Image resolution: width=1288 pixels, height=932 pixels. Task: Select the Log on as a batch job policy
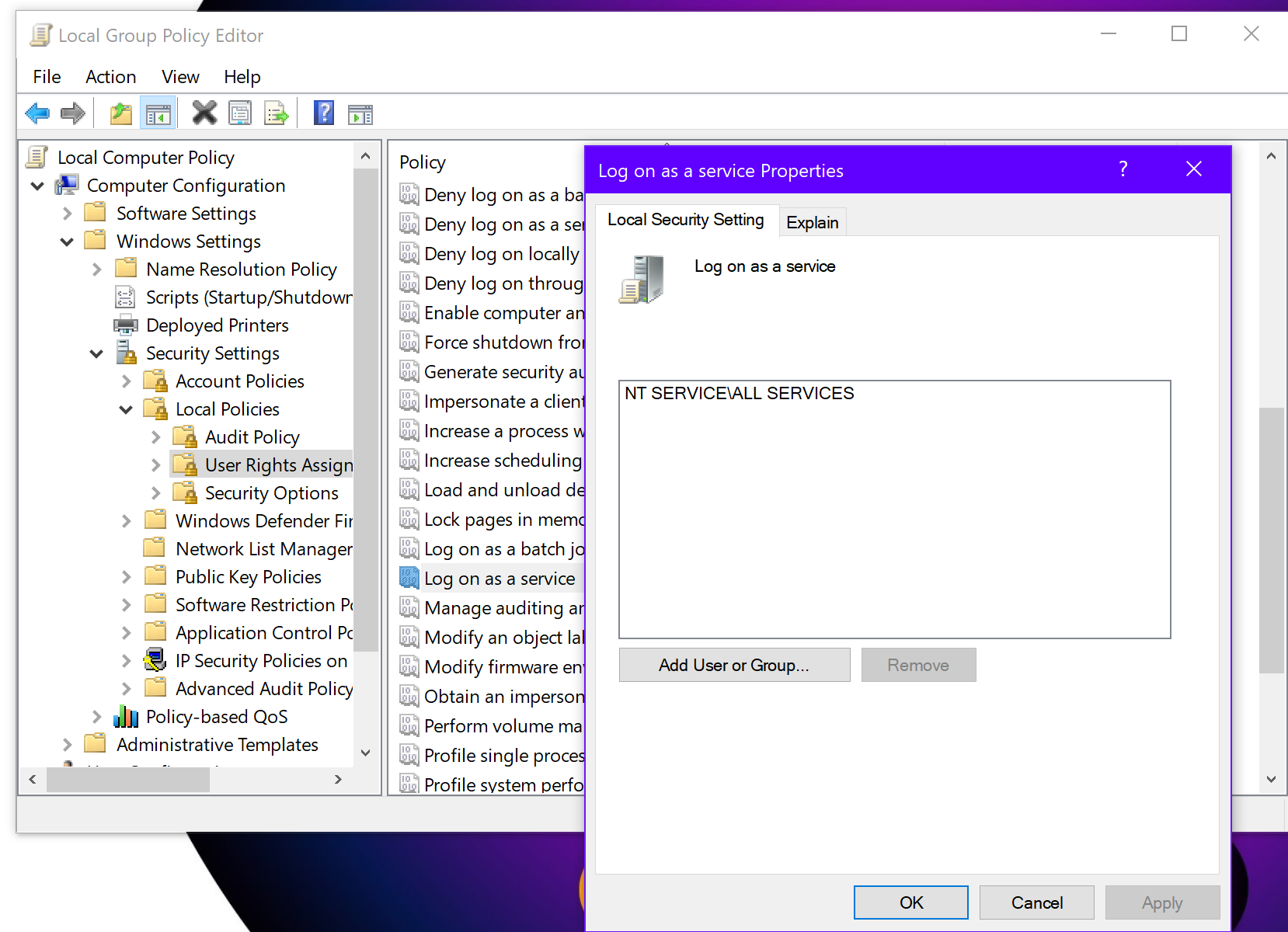(503, 548)
